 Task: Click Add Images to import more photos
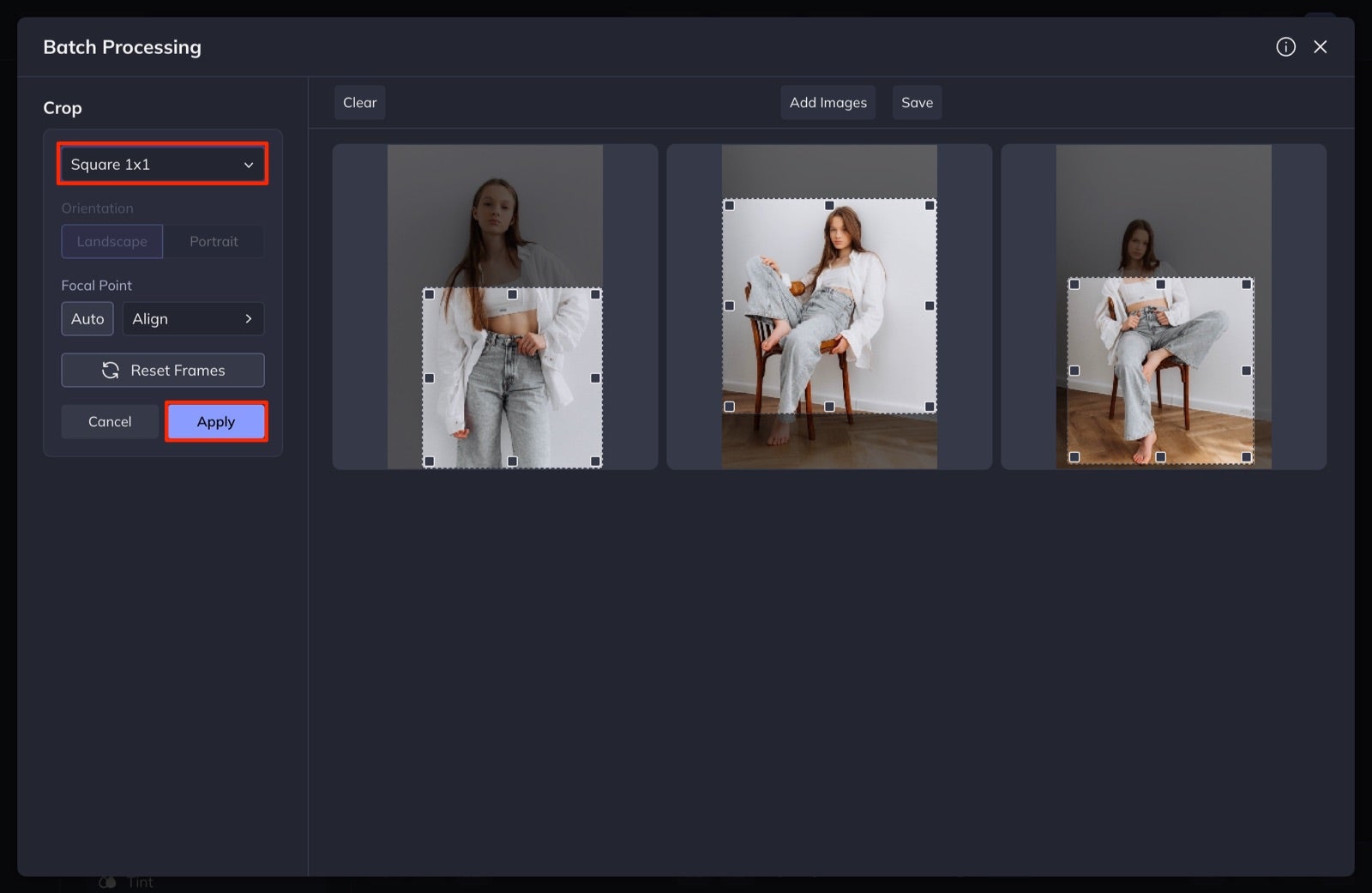tap(827, 102)
